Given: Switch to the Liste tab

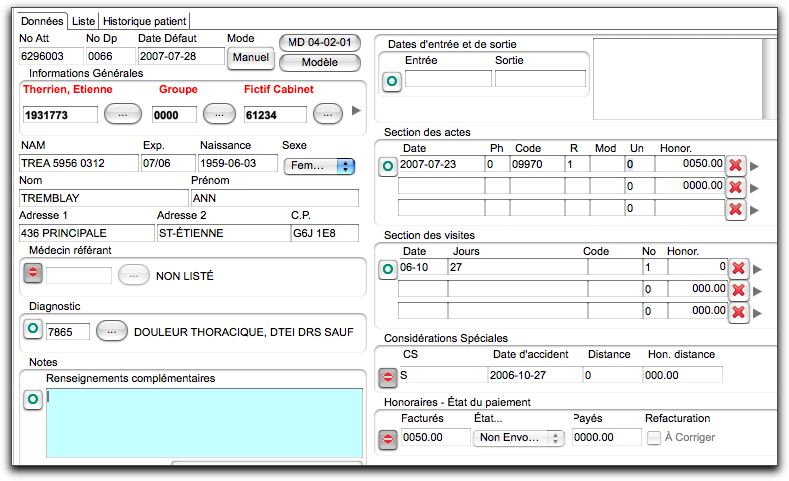Looking at the screenshot, I should point(84,20).
